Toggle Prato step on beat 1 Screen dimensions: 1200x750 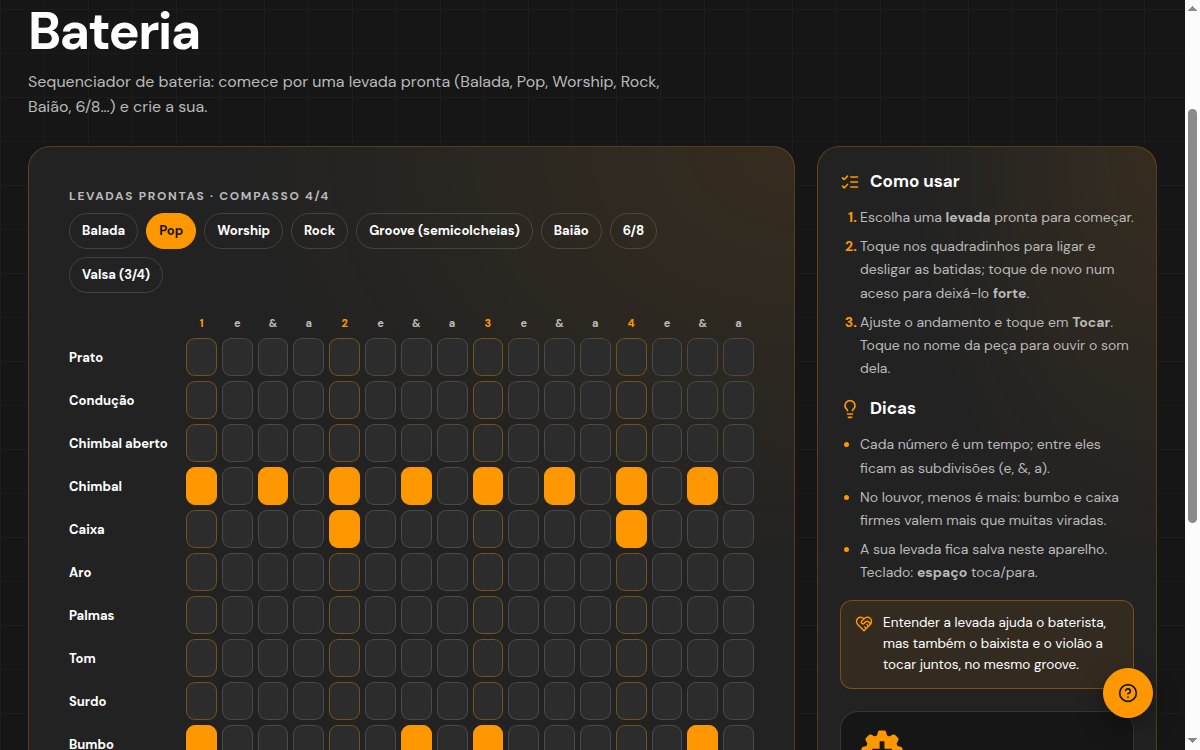201,357
